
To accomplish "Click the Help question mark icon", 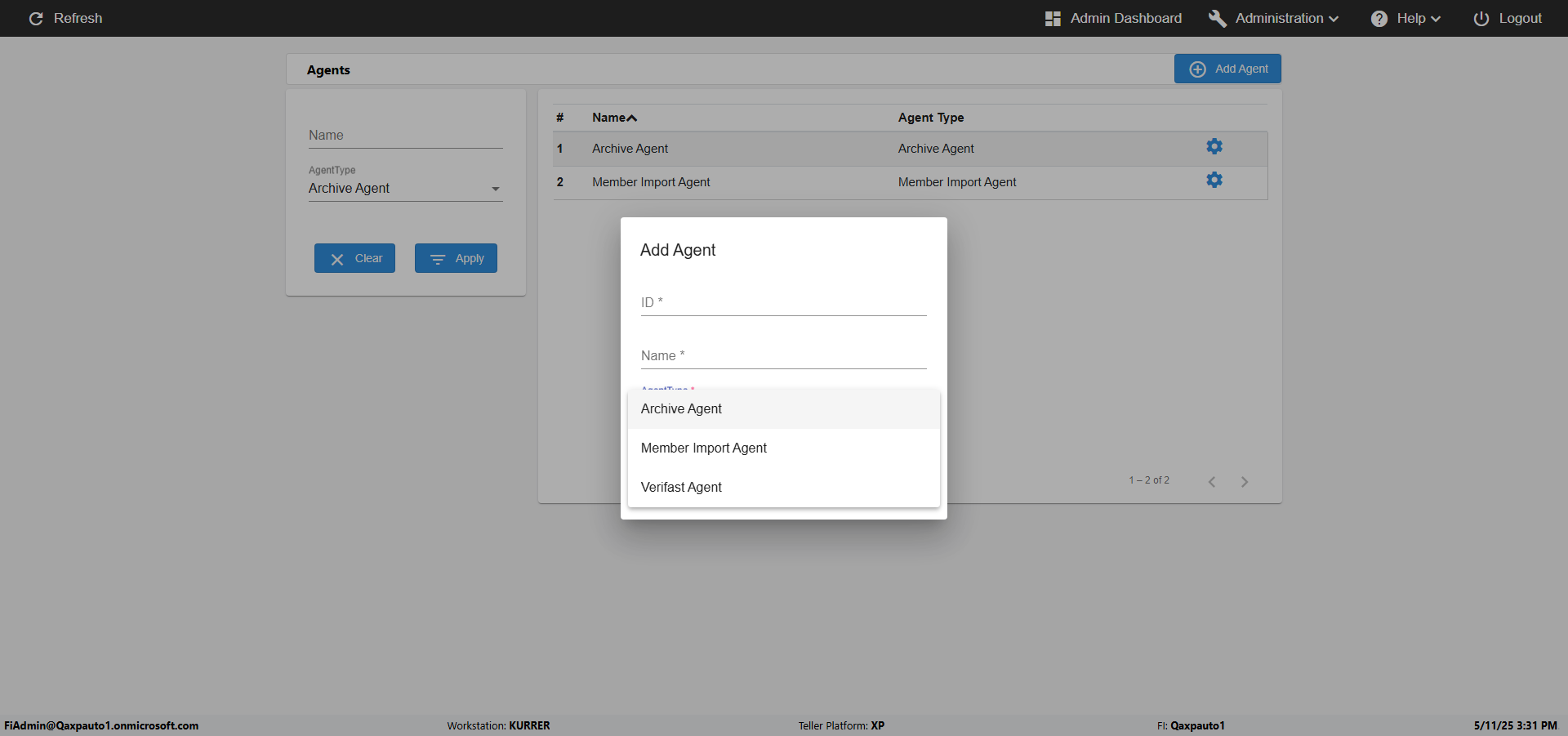I will [x=1379, y=19].
